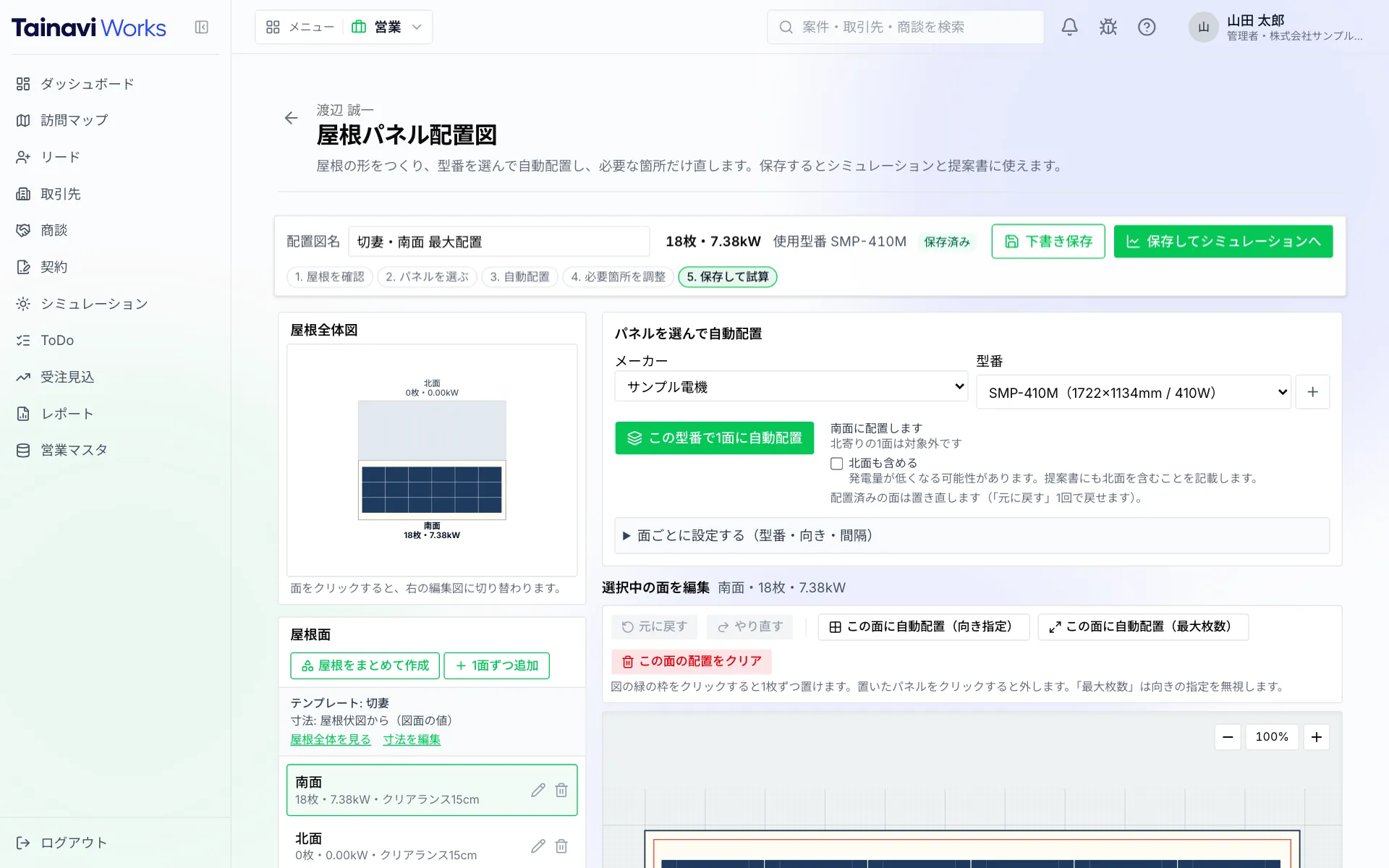The height and width of the screenshot is (868, 1389).
Task: Select step 2. パネルを選ぶ
Action: tap(427, 277)
